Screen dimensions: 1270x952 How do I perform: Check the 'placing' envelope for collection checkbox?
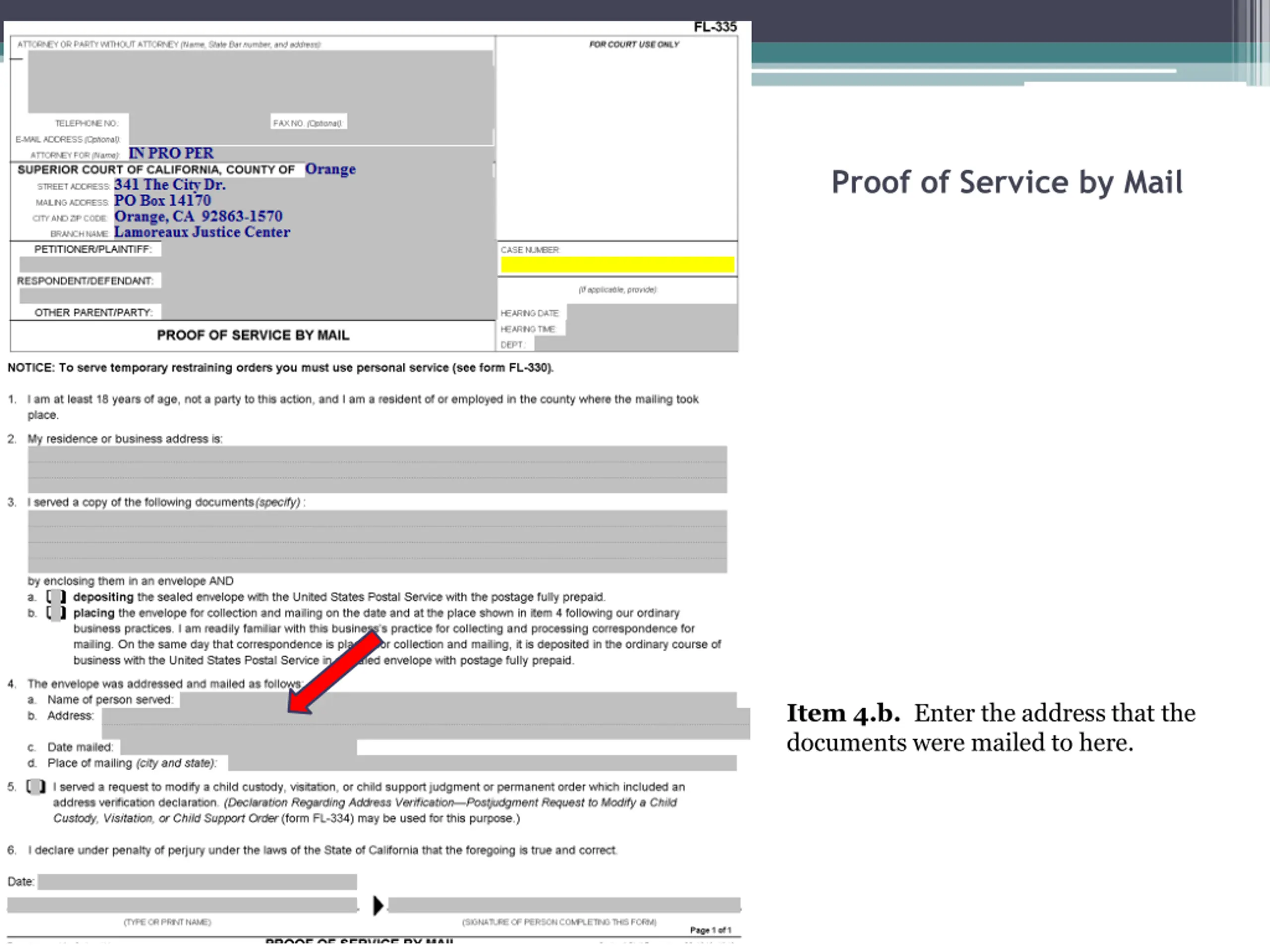pyautogui.click(x=56, y=613)
